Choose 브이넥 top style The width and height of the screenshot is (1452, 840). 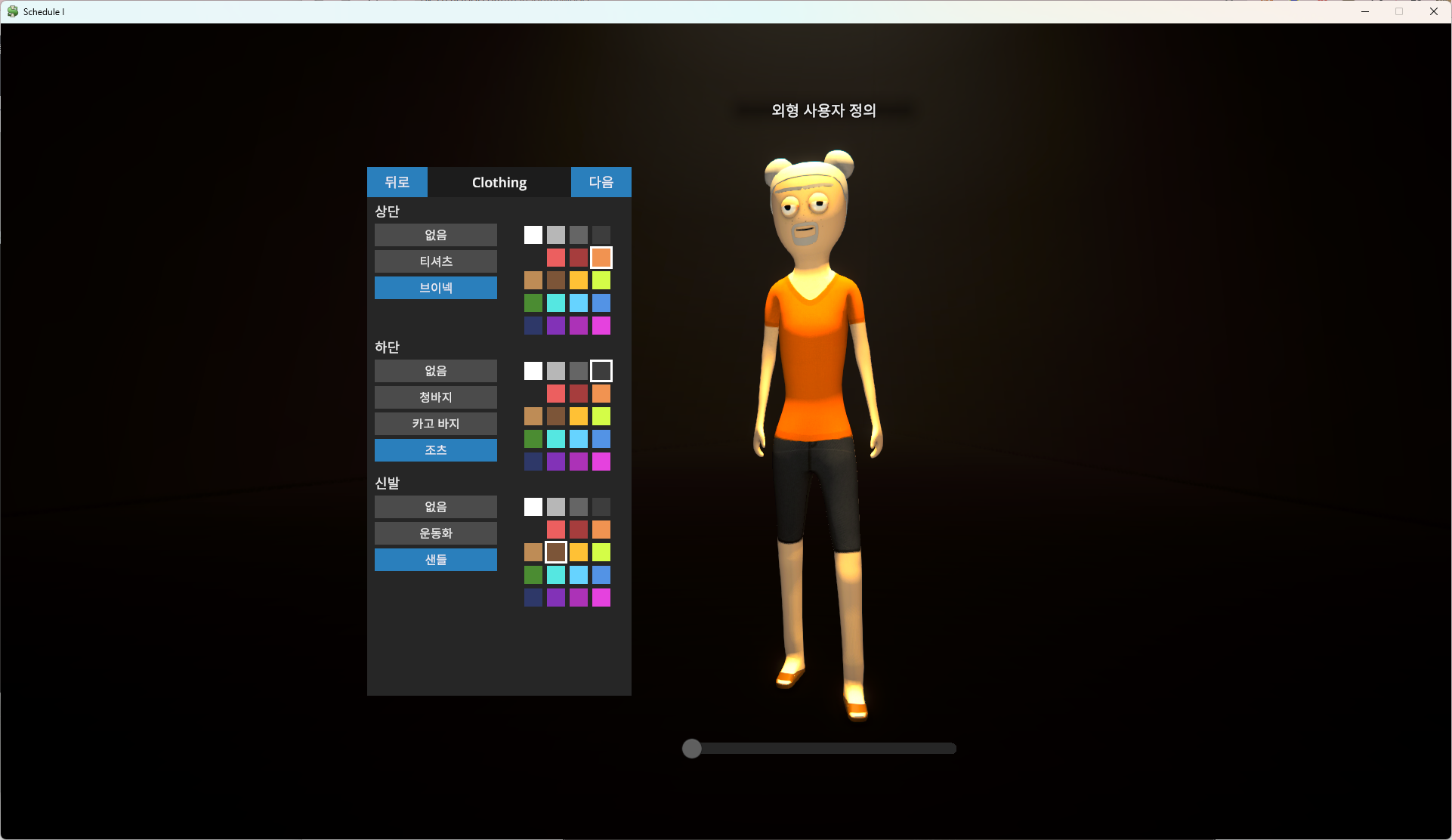435,288
